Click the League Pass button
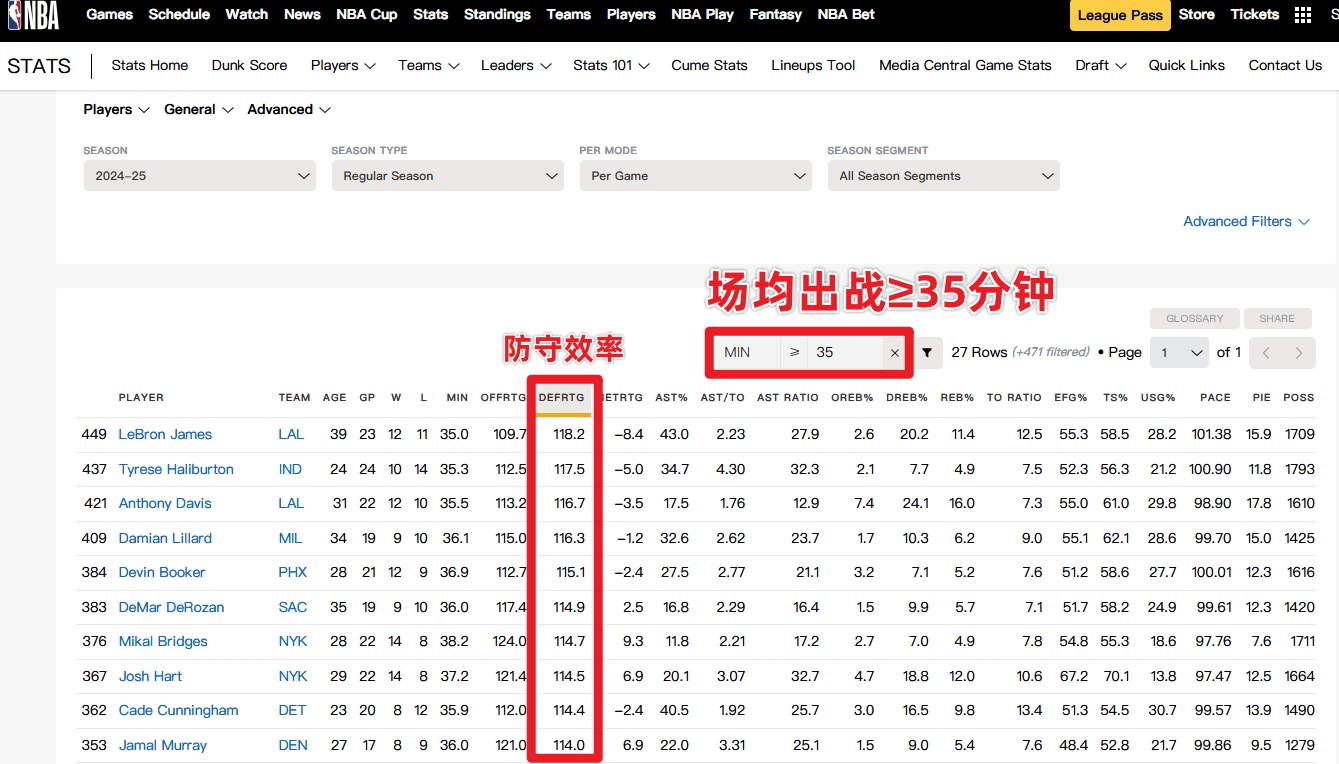Screen dimensions: 1339x764 (x=1119, y=15)
